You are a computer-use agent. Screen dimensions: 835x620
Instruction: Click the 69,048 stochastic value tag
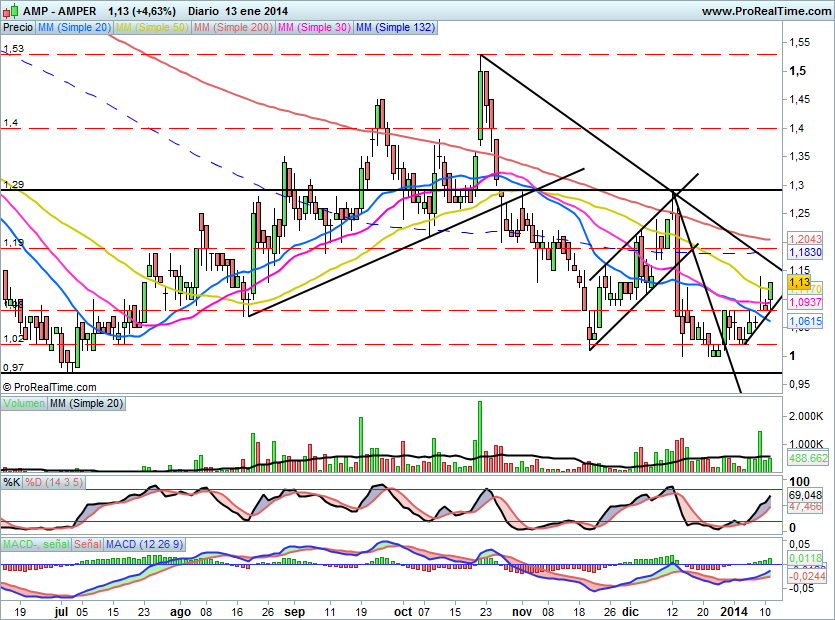pos(805,495)
